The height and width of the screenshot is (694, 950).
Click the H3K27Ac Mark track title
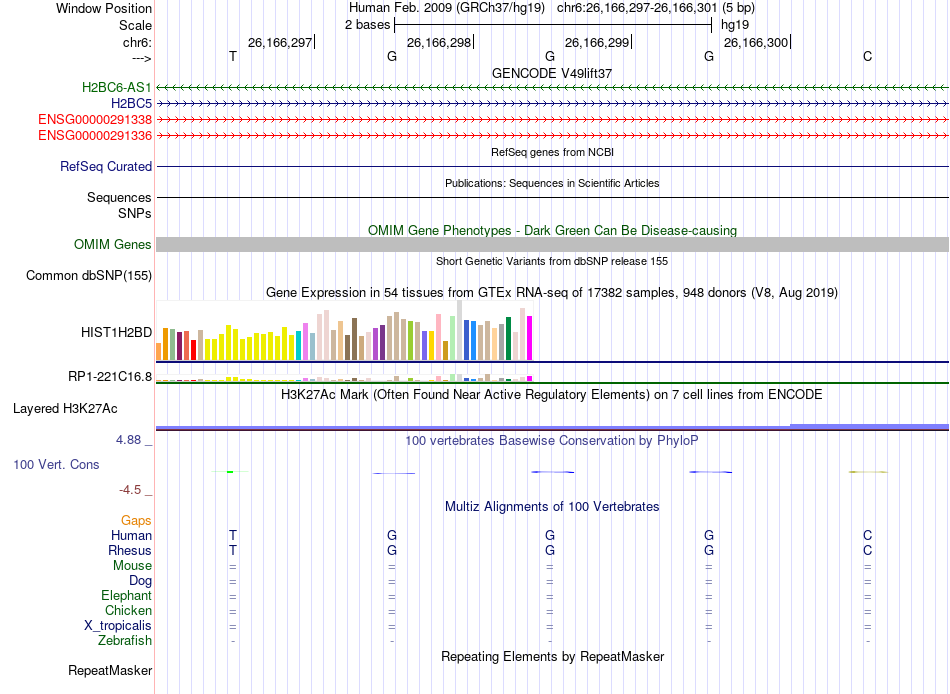(x=551, y=395)
